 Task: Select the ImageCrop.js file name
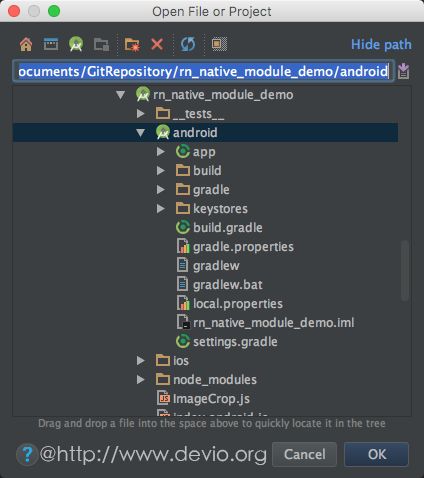pos(211,399)
